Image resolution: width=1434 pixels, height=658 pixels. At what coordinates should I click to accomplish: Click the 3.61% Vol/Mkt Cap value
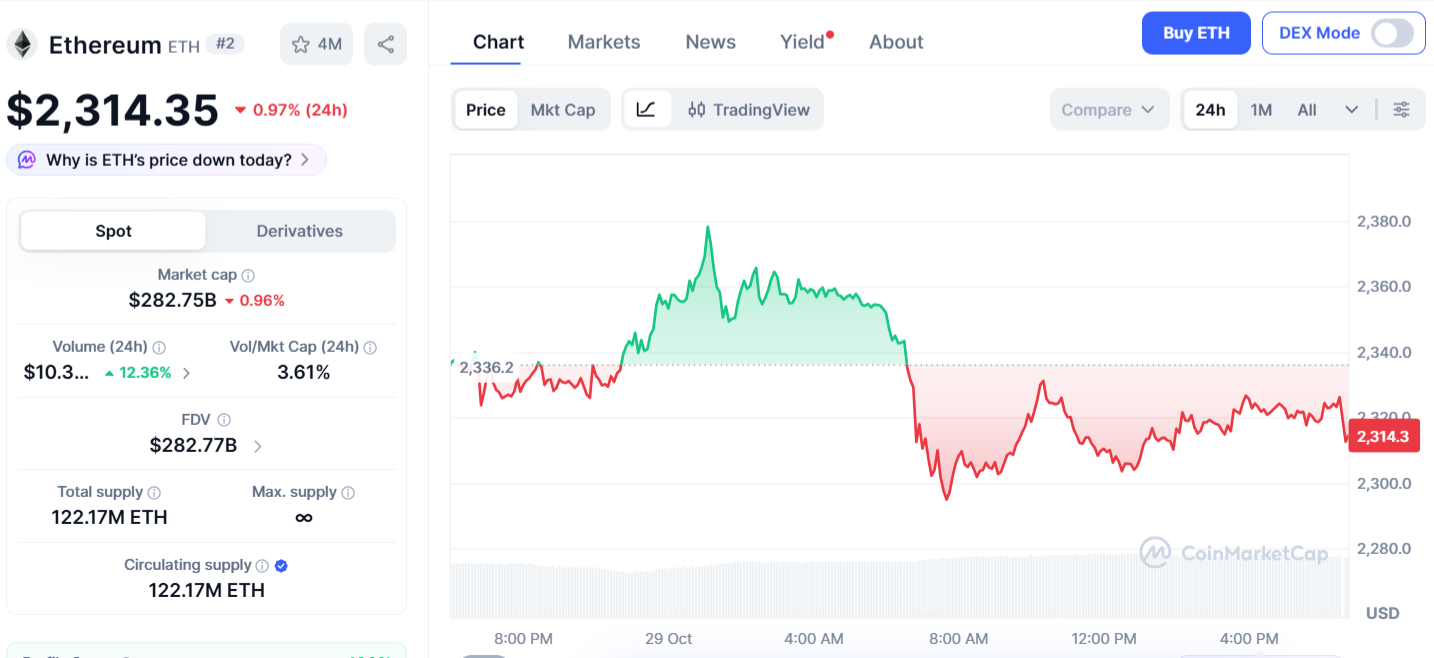[x=303, y=373]
